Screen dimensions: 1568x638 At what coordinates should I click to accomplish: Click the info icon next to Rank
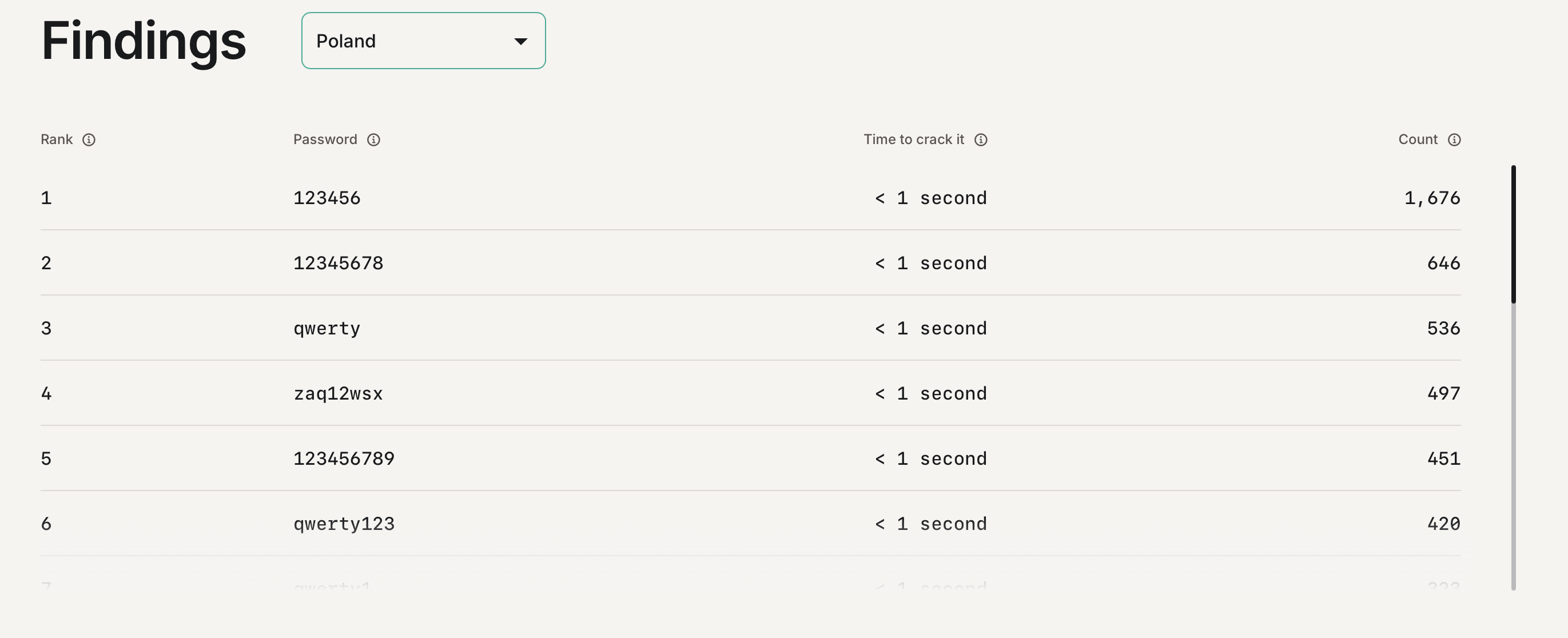(90, 139)
